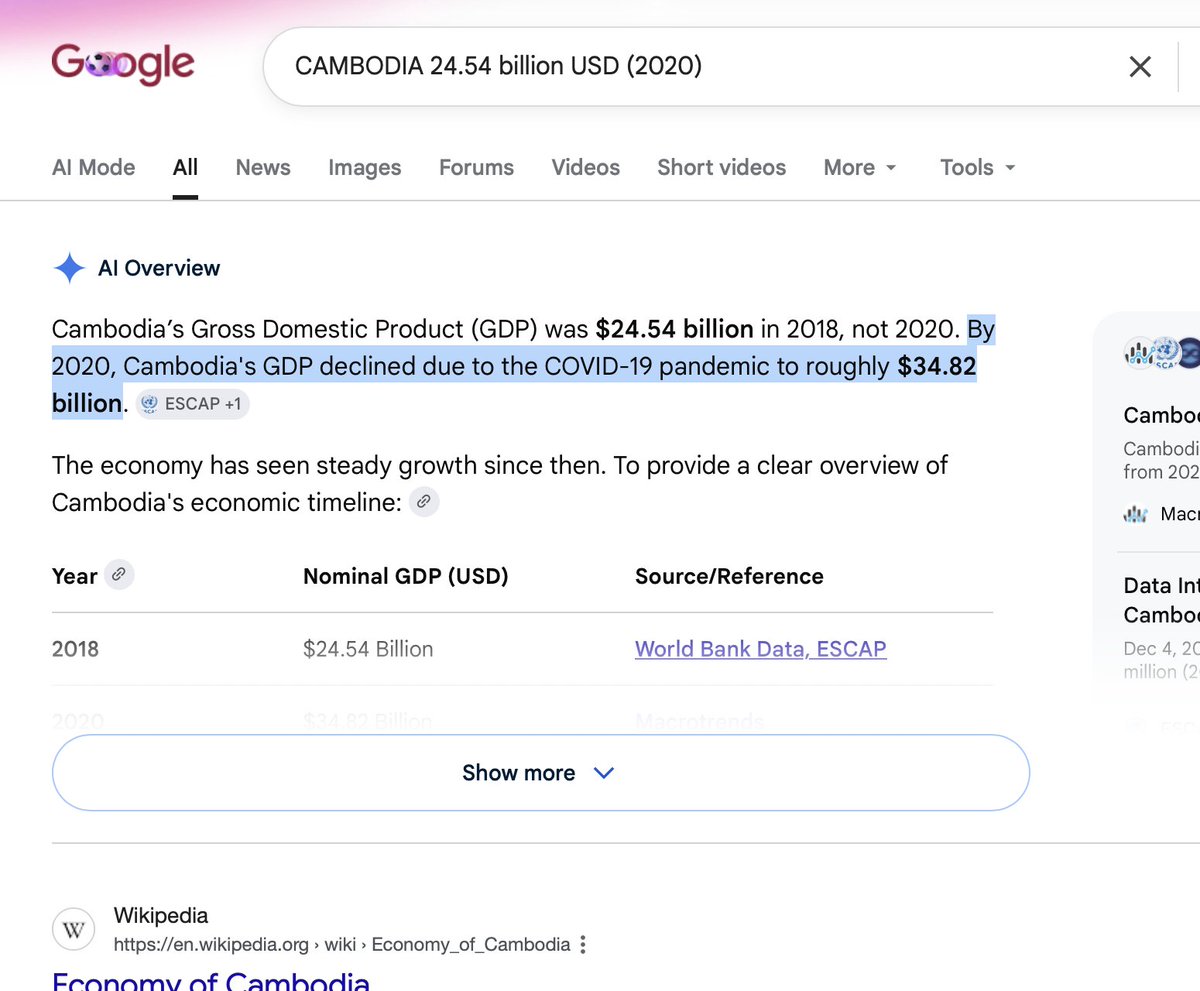Expand the More search filters menu
The height and width of the screenshot is (991, 1200).
pos(860,167)
